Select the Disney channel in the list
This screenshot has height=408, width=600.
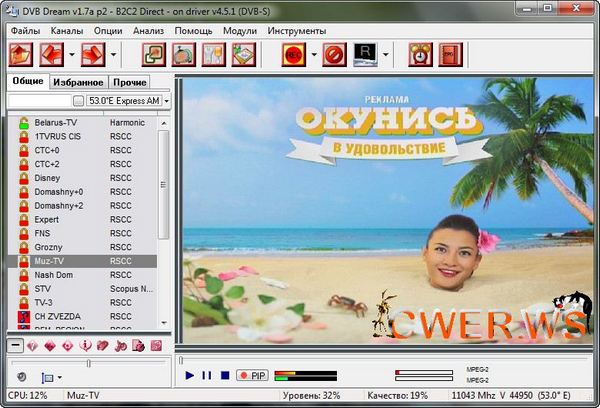47,177
